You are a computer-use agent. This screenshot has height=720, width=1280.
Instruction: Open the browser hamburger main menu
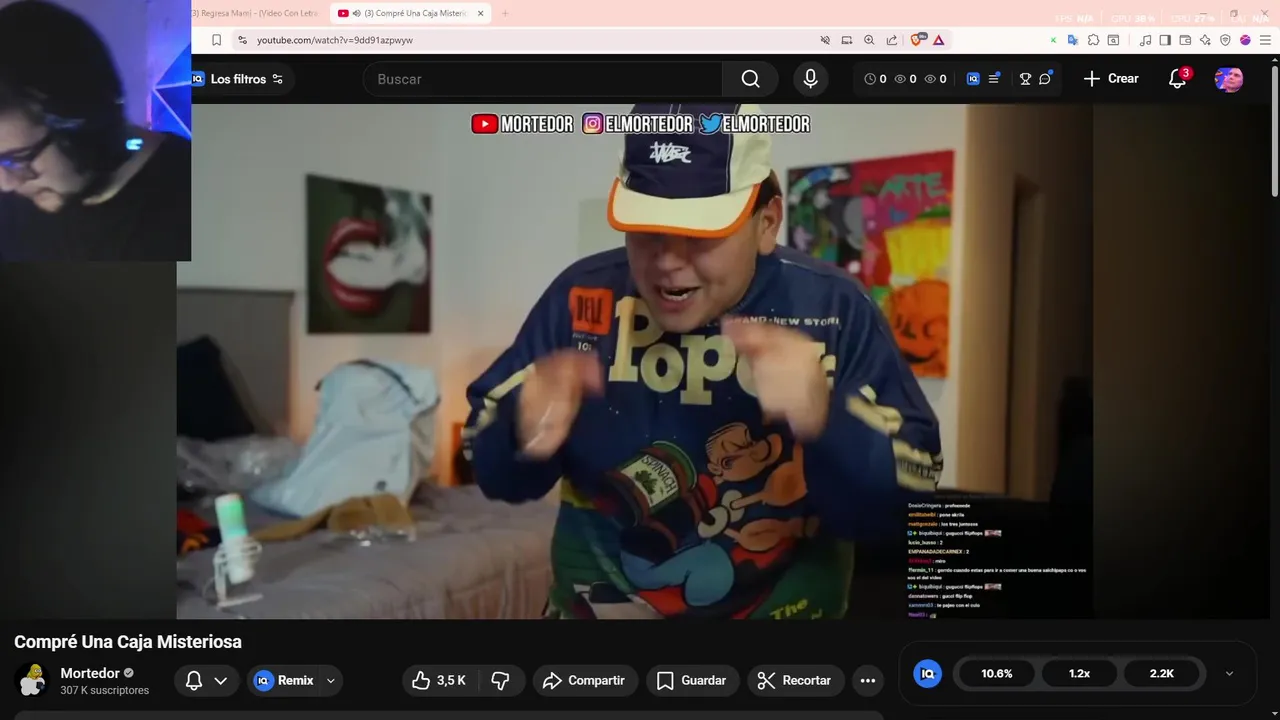(1265, 40)
